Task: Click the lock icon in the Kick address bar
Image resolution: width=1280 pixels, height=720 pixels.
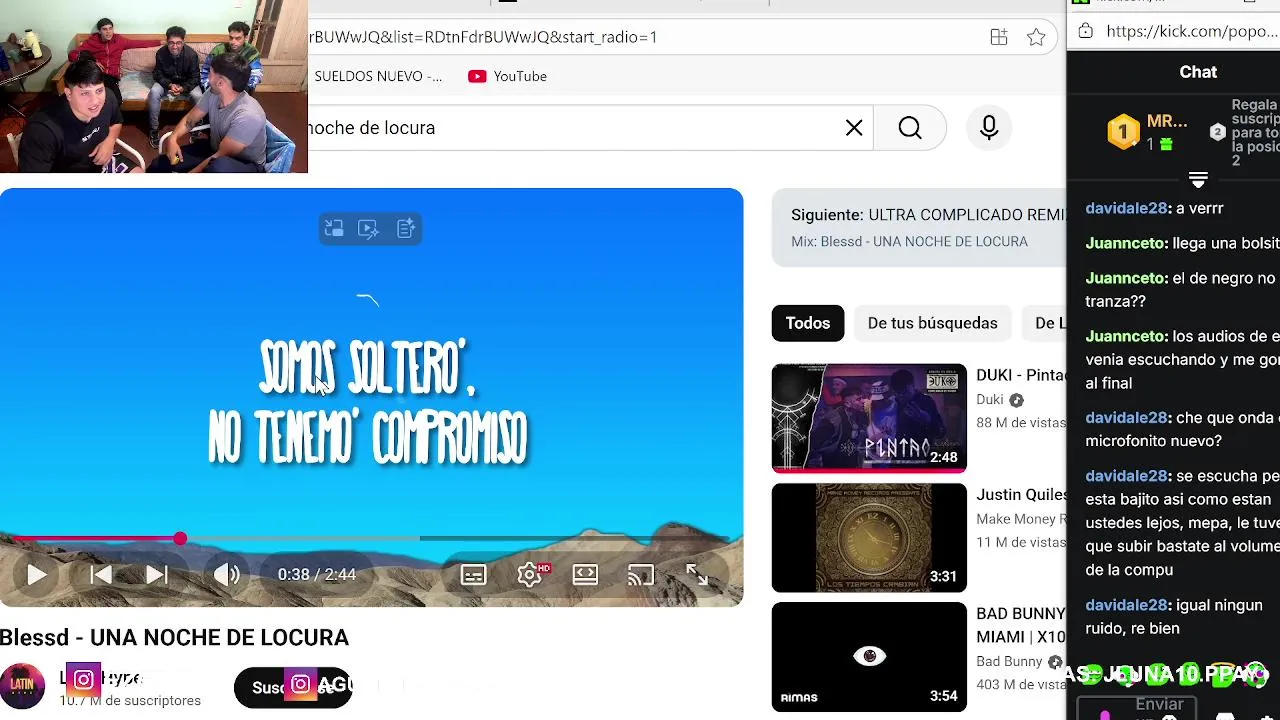Action: tap(1086, 31)
